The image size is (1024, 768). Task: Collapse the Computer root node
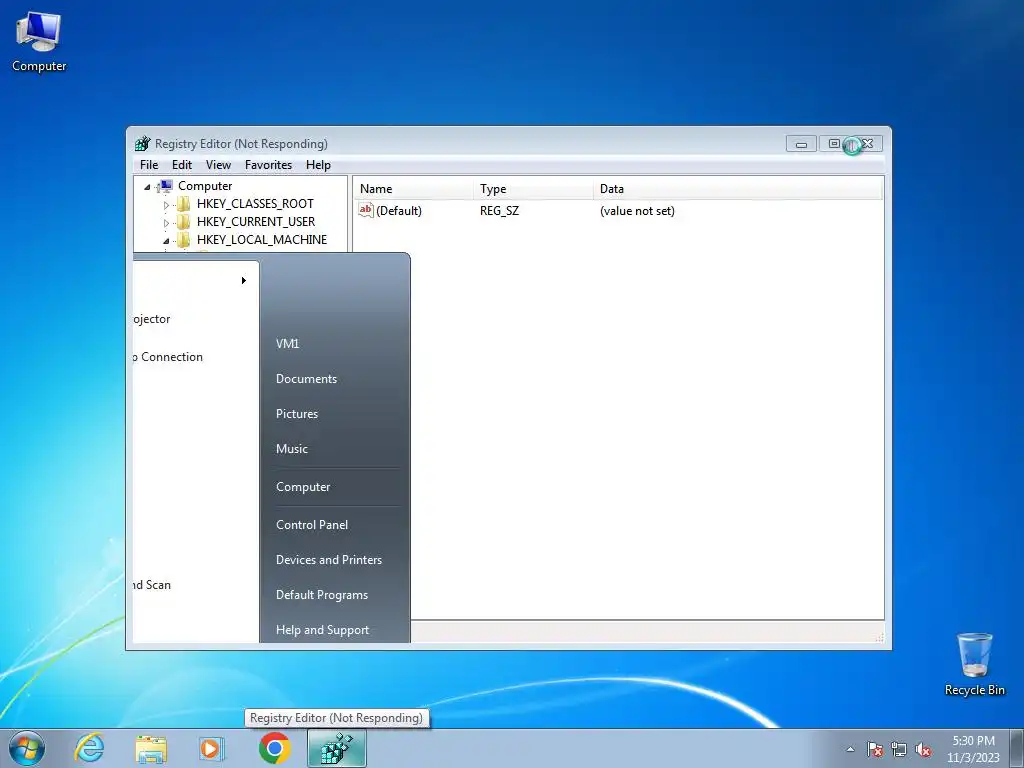[x=148, y=187]
